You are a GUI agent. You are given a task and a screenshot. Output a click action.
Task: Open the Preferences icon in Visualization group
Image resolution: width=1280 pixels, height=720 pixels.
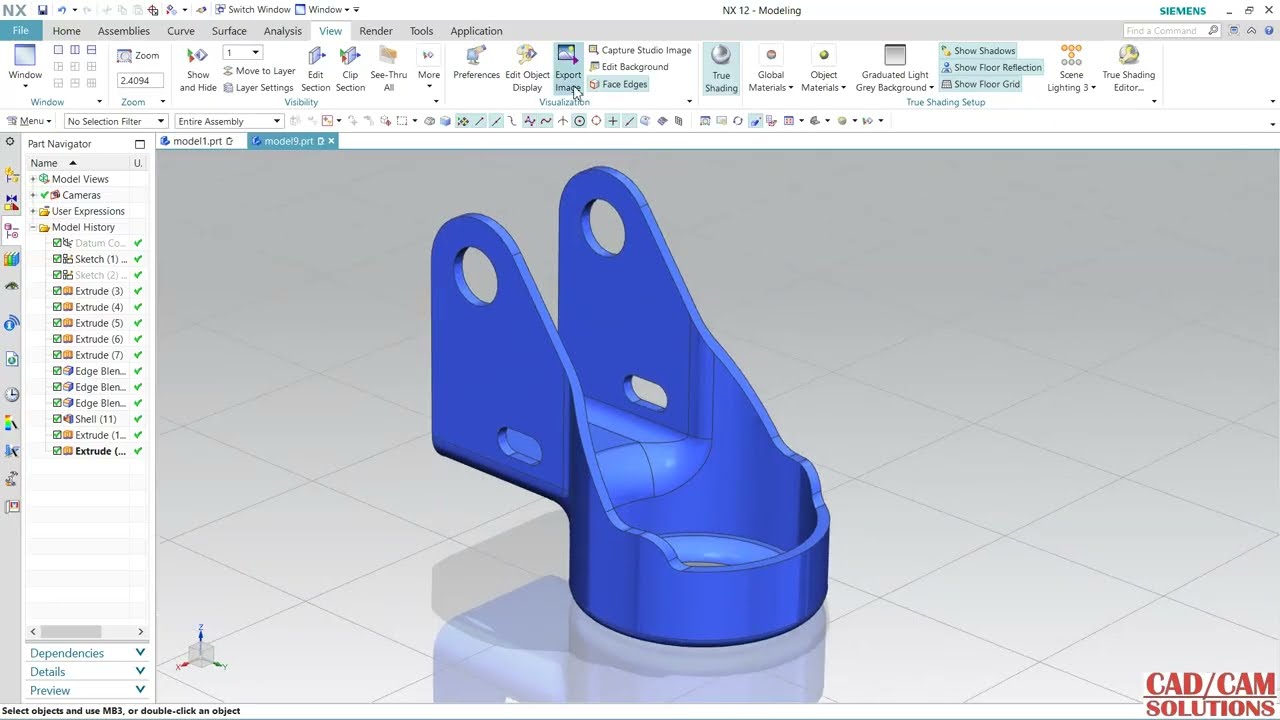click(x=476, y=56)
